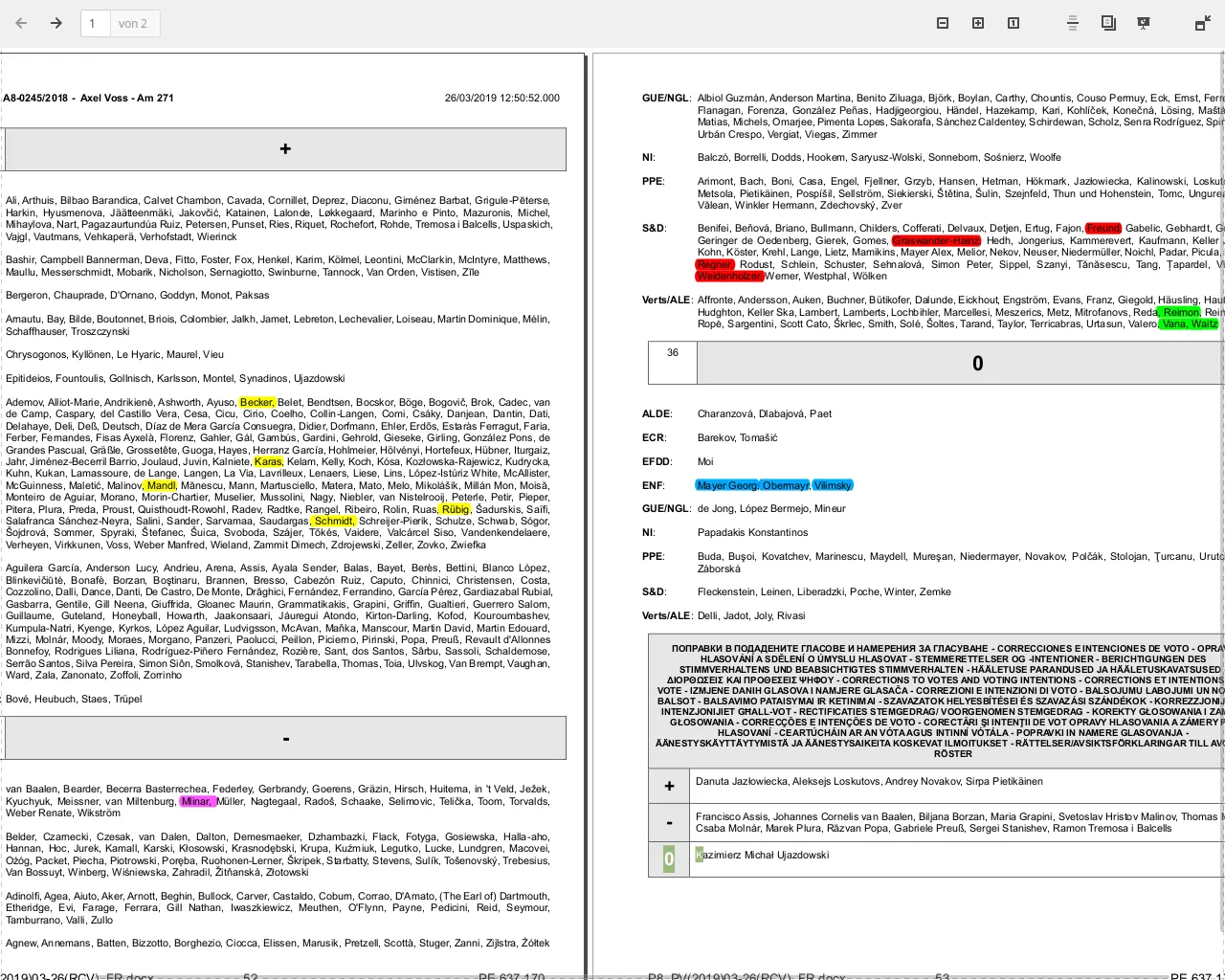1225x980 pixels.
Task: Click blue-highlighted name 'Vilimsky'
Action: point(833,486)
